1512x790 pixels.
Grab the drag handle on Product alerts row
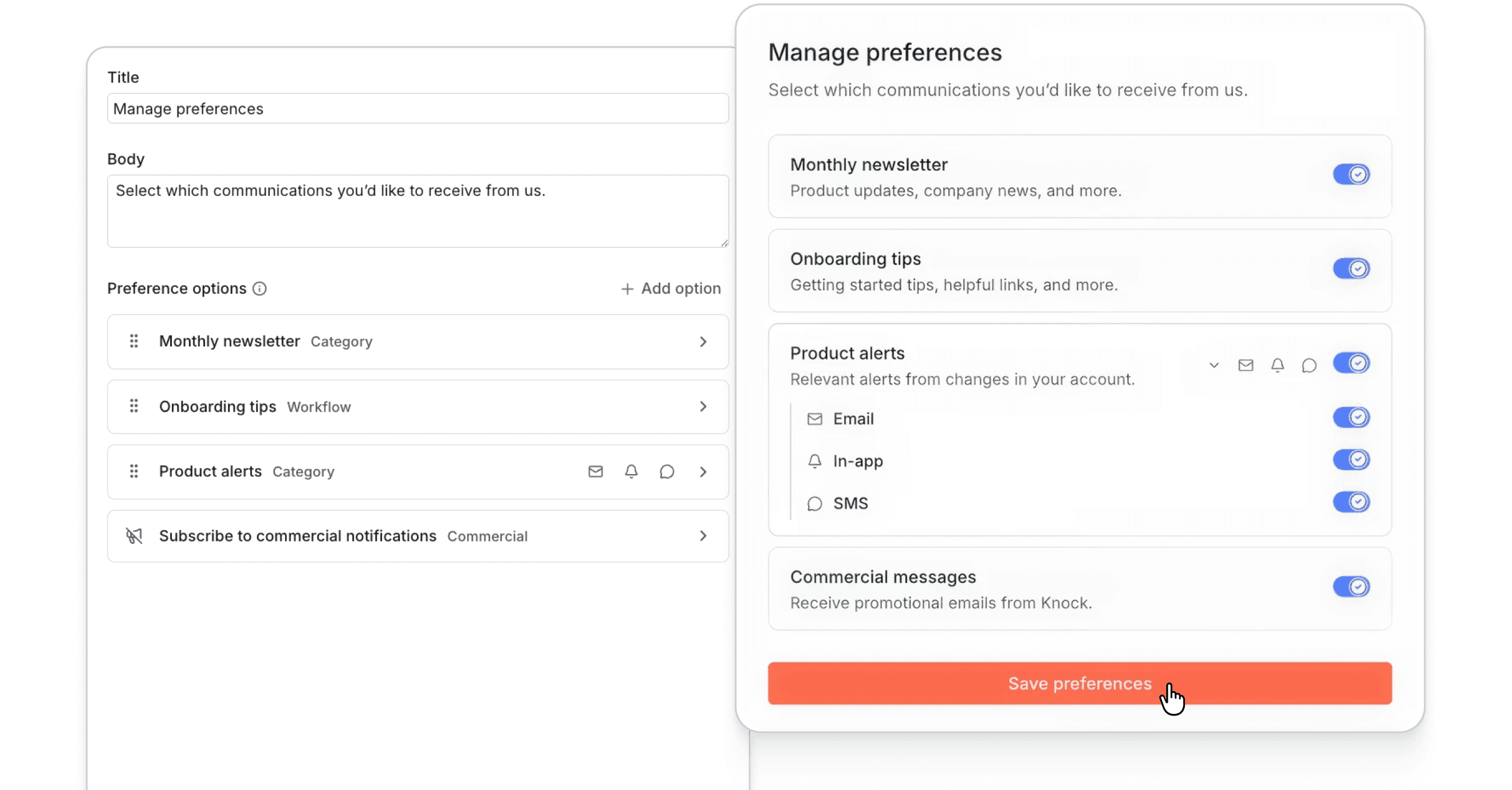coord(134,472)
